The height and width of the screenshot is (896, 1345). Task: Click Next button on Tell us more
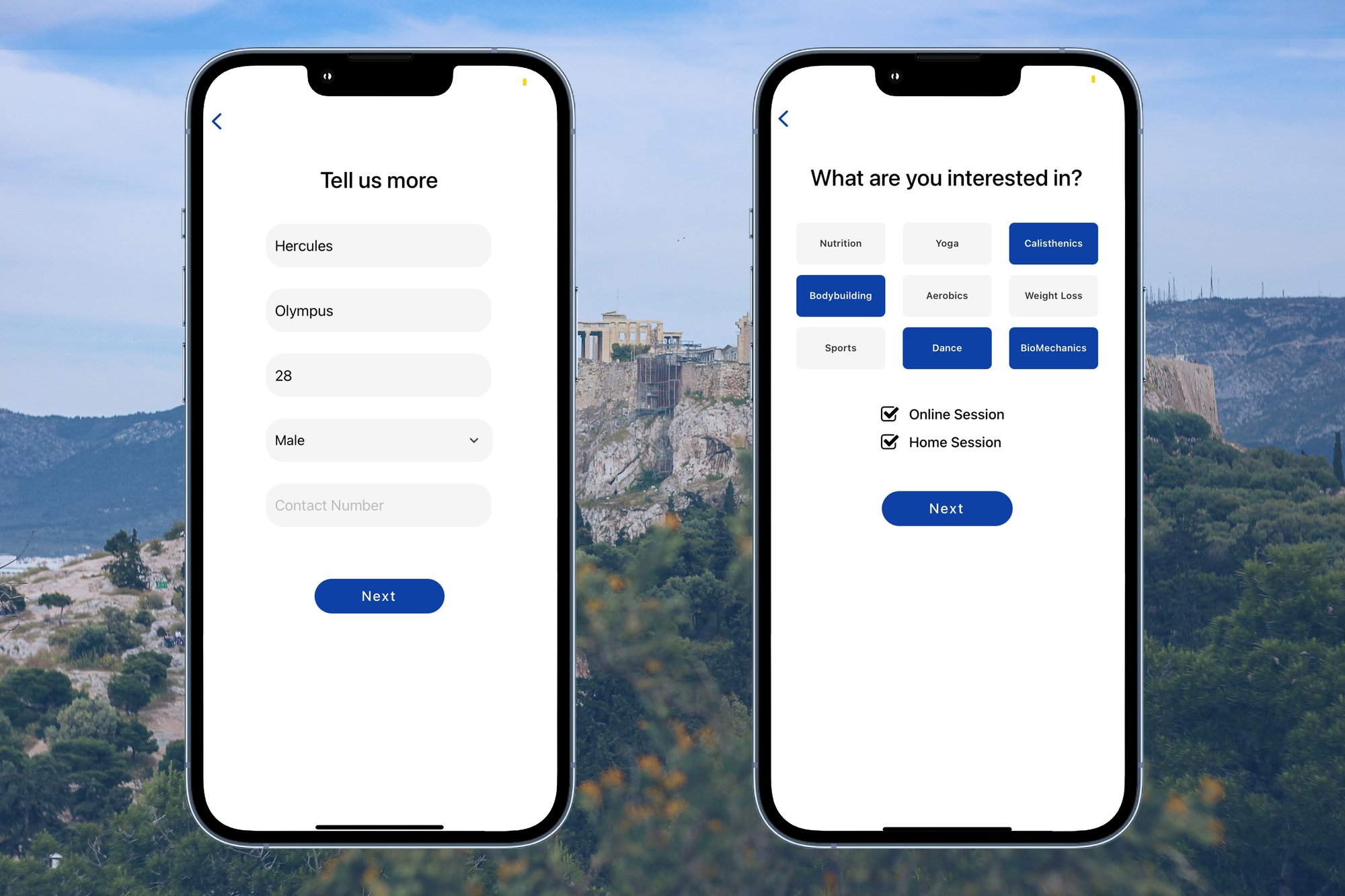[x=379, y=596]
